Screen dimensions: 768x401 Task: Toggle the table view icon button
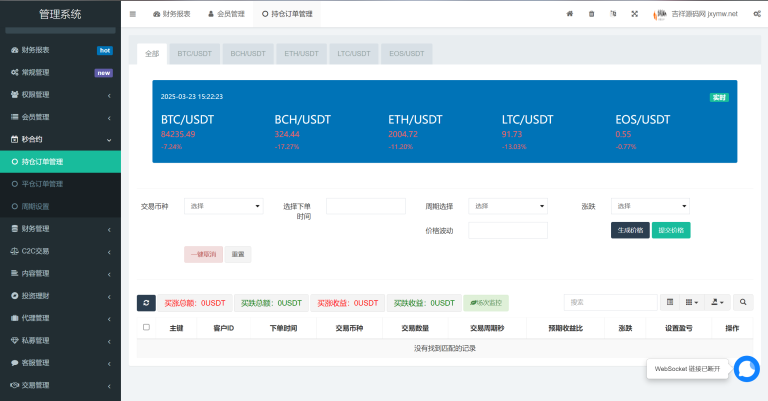point(670,302)
